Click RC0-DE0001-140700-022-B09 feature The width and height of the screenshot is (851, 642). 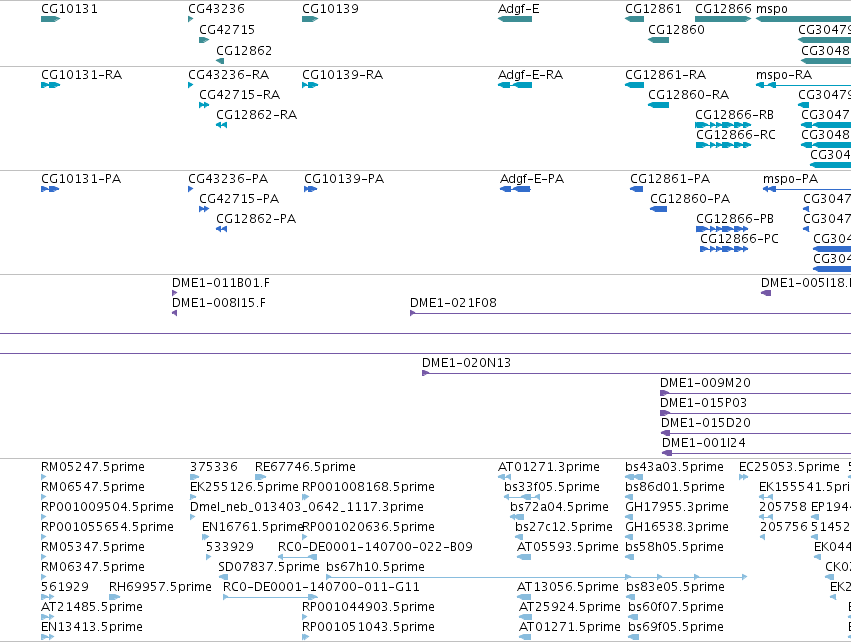tap(375, 546)
